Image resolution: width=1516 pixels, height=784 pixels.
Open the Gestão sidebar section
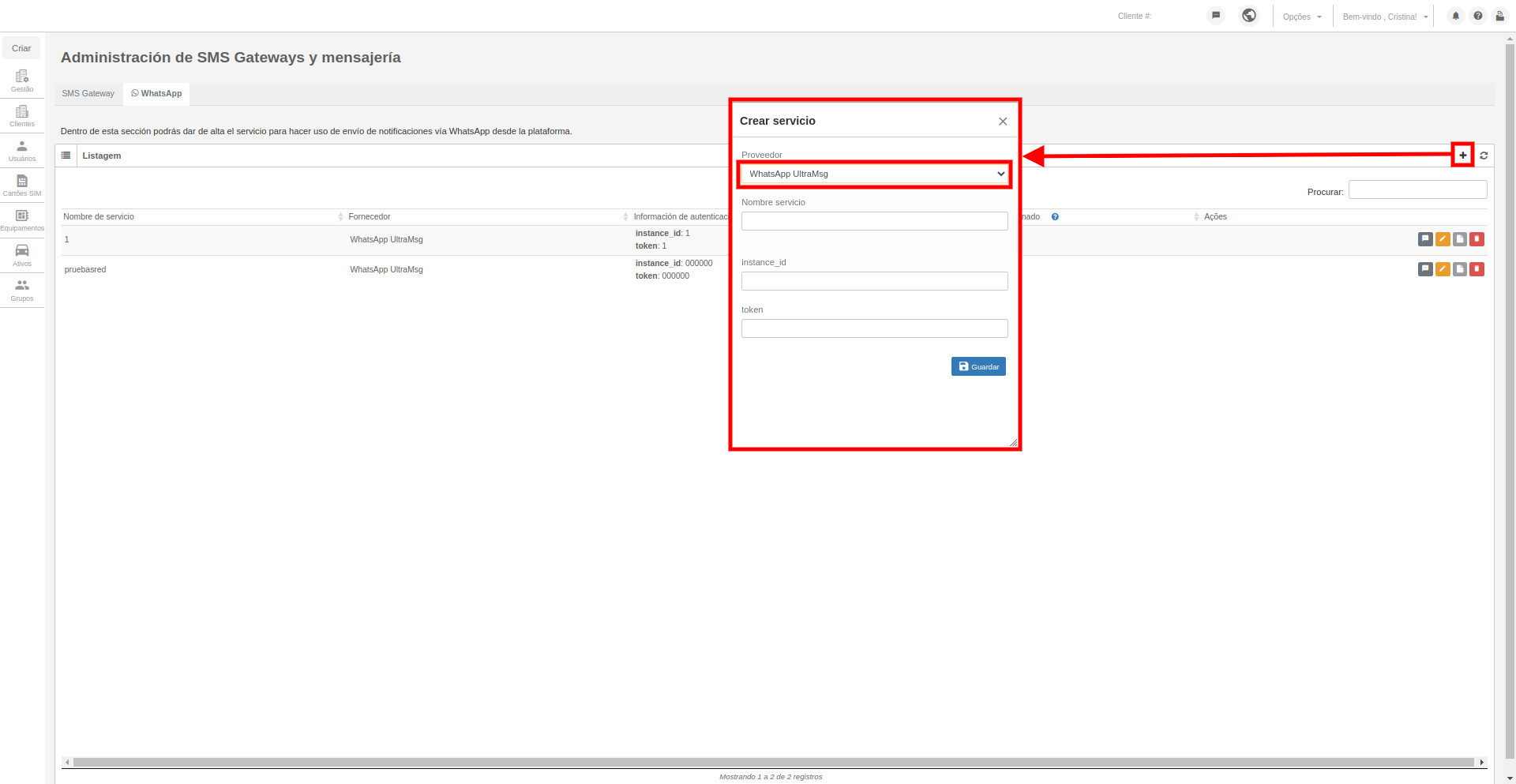22,81
